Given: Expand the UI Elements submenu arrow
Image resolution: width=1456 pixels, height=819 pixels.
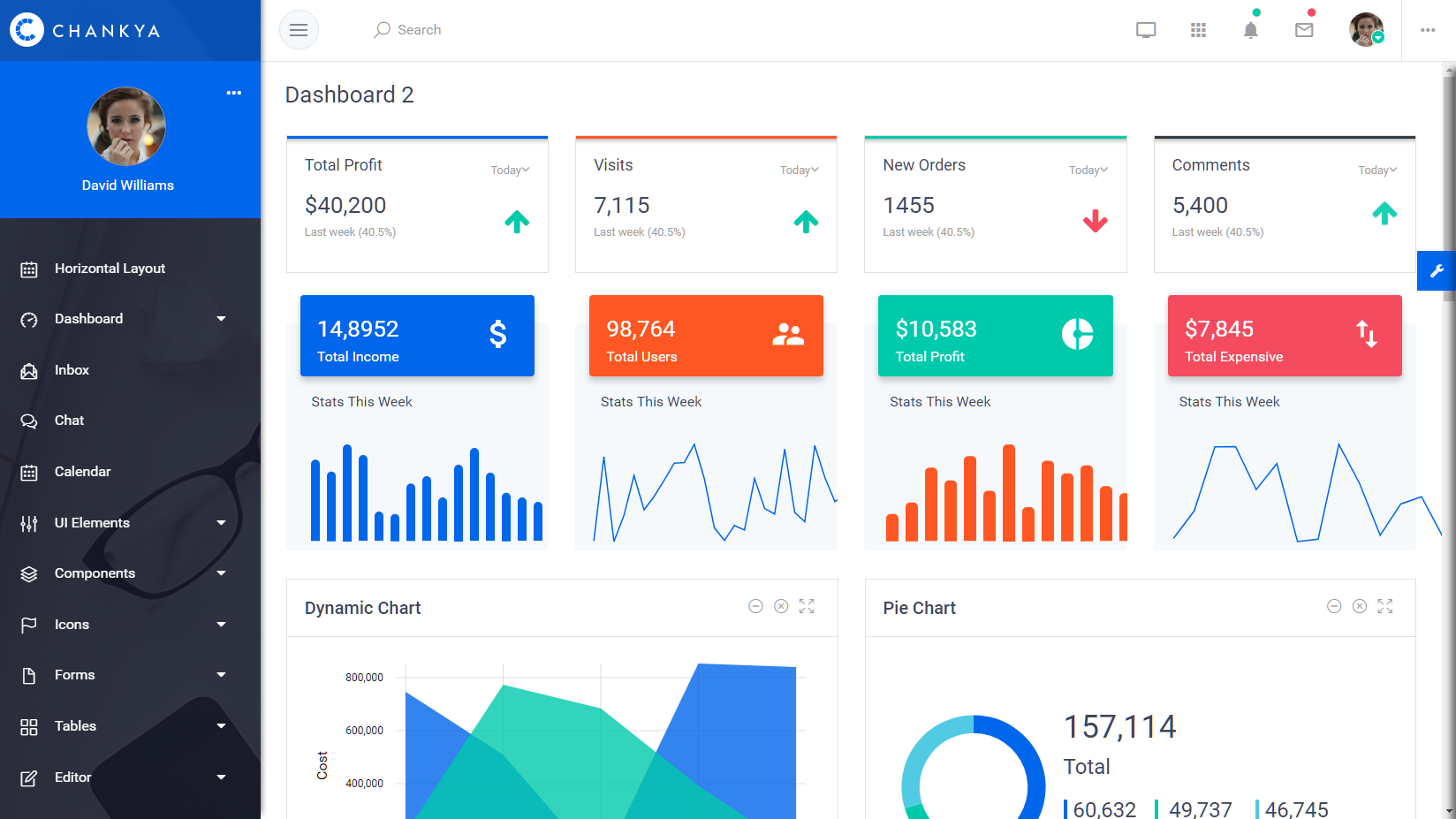Looking at the screenshot, I should (221, 523).
